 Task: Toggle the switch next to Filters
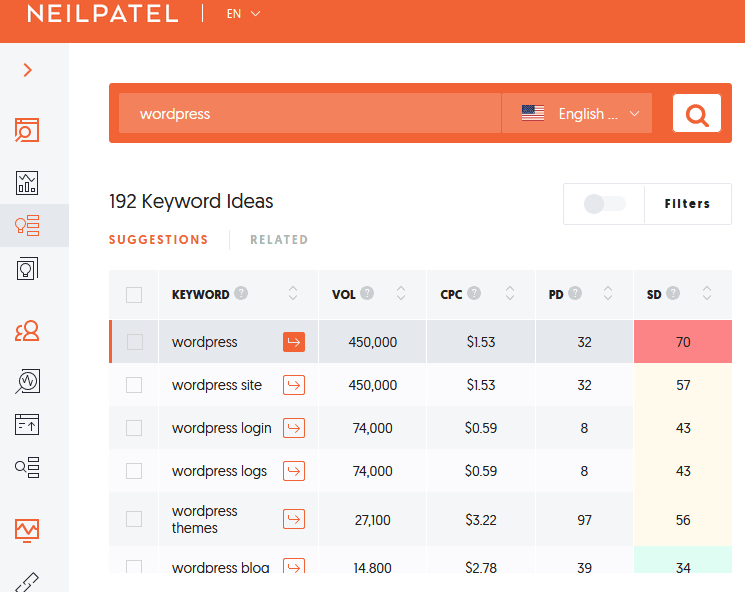coord(604,204)
